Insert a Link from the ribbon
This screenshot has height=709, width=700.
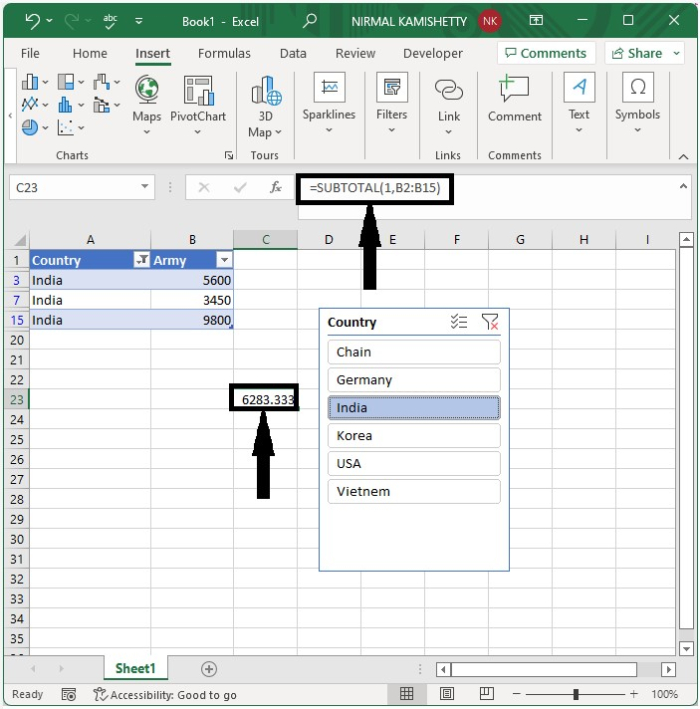449,106
